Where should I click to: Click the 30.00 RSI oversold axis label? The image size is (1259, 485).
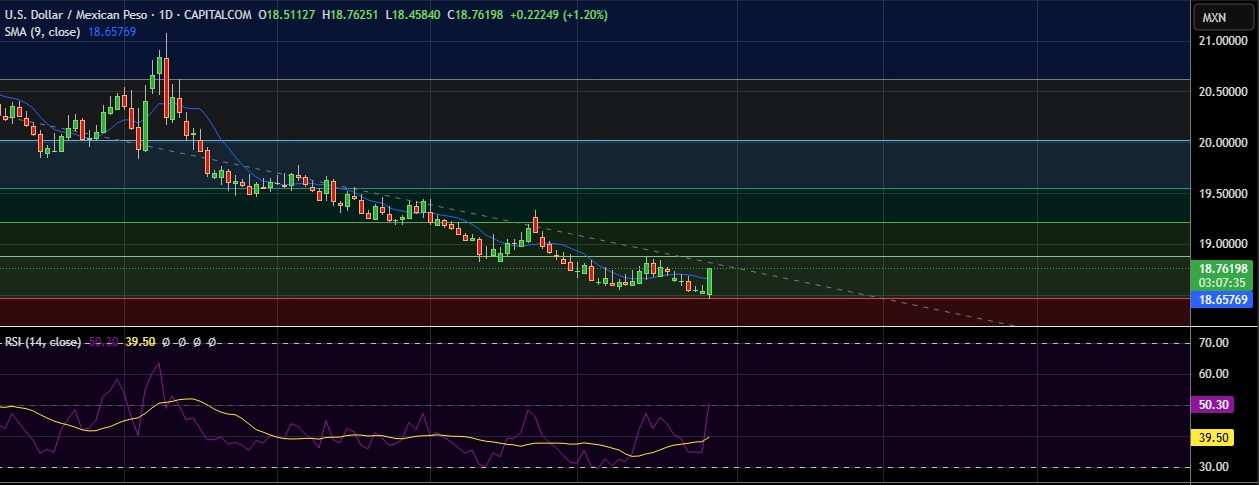pos(1213,467)
